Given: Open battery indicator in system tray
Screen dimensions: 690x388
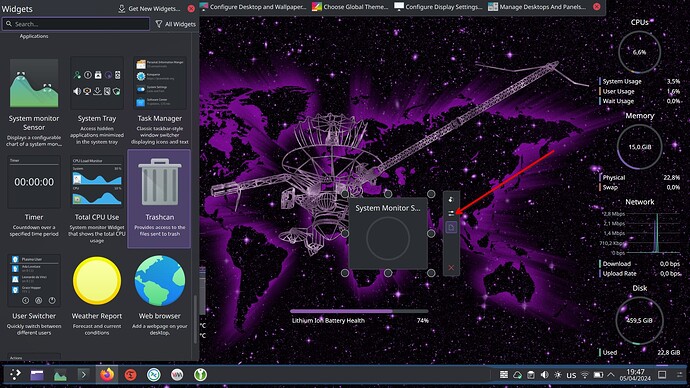Looking at the screenshot, I should (x=598, y=375).
